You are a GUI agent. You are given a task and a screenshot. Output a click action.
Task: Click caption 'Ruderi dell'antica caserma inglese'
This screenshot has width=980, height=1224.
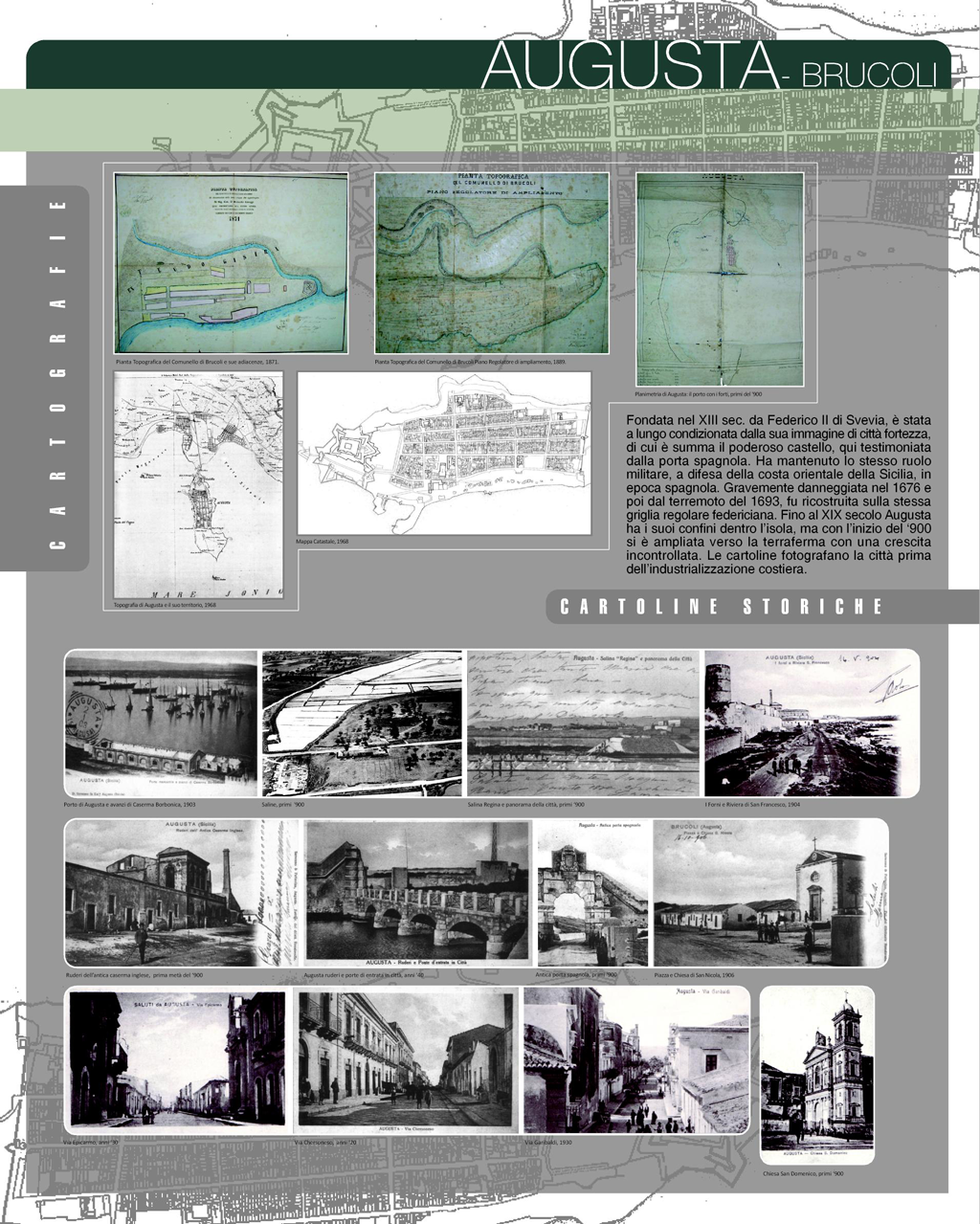[x=135, y=974]
